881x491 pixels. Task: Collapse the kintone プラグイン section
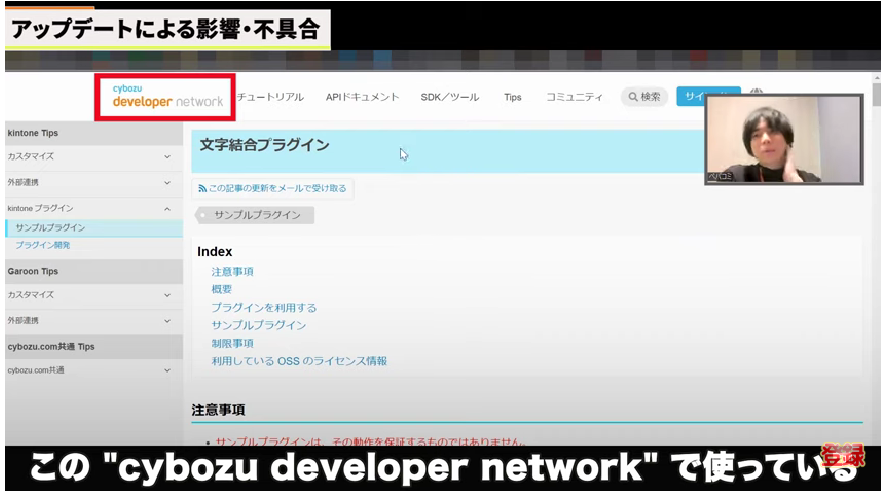point(167,209)
